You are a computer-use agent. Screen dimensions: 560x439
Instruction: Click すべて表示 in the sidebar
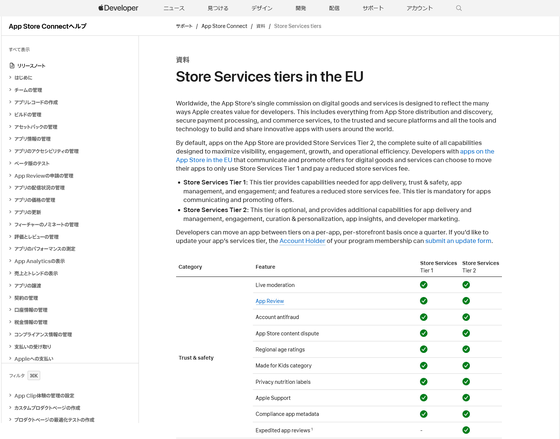pos(19,49)
